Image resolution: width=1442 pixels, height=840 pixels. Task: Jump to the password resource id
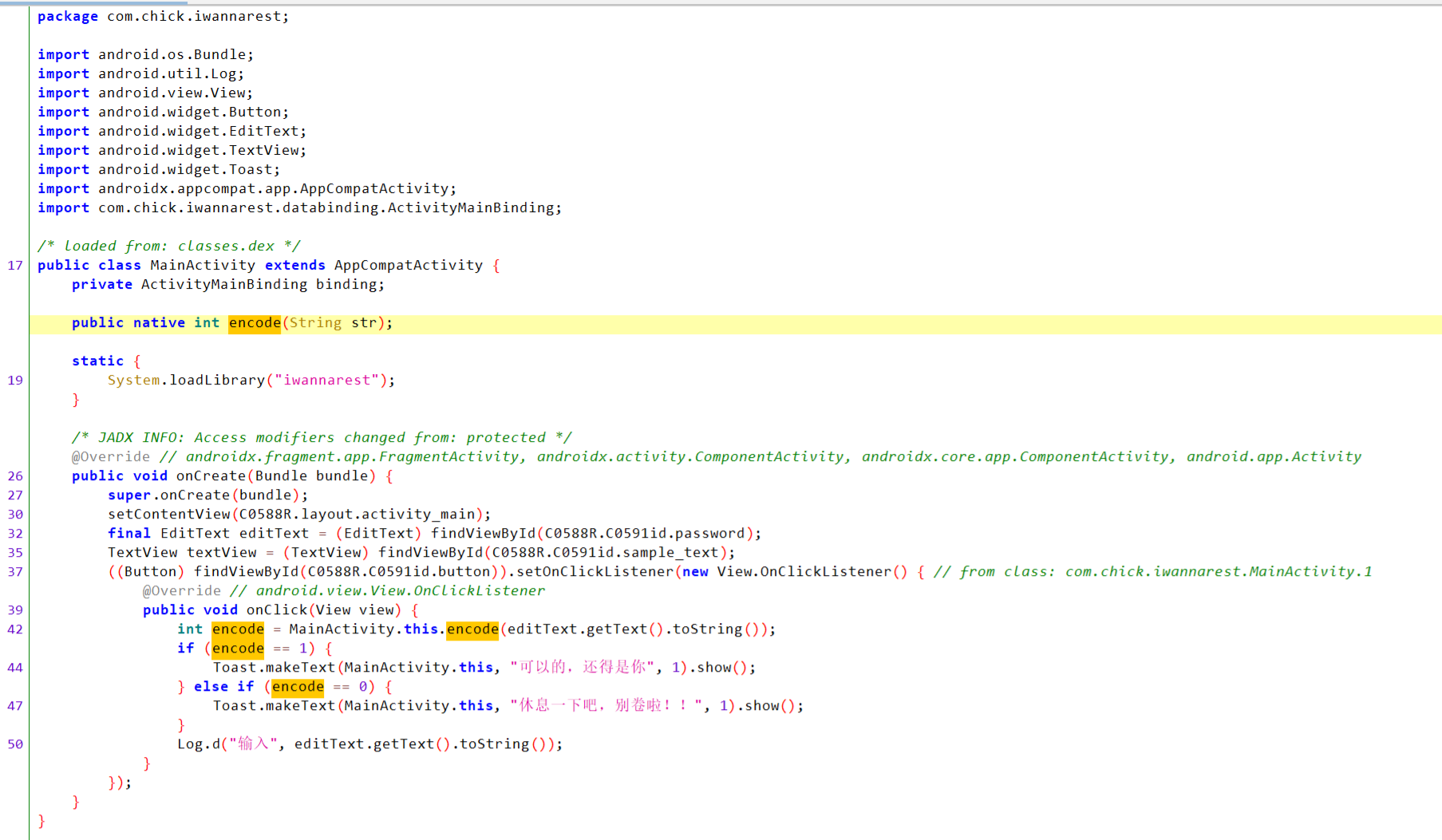[716, 534]
